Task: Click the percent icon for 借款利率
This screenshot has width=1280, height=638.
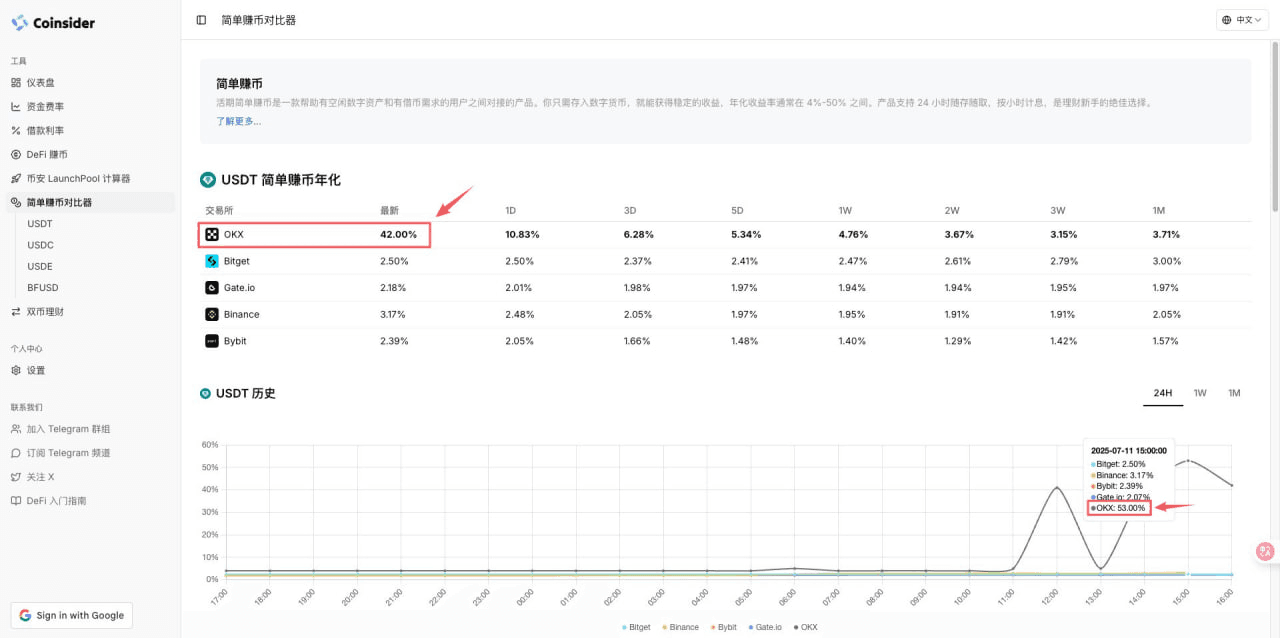Action: point(16,130)
